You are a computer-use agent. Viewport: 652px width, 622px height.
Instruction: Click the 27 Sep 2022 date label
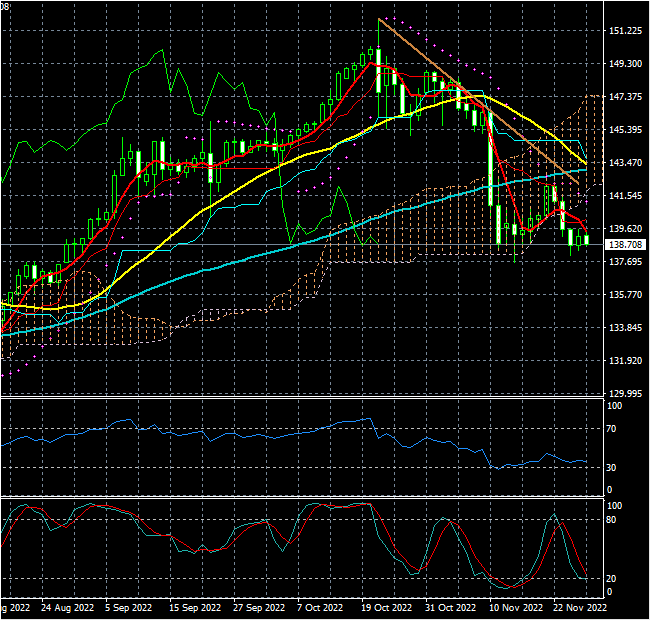click(259, 608)
